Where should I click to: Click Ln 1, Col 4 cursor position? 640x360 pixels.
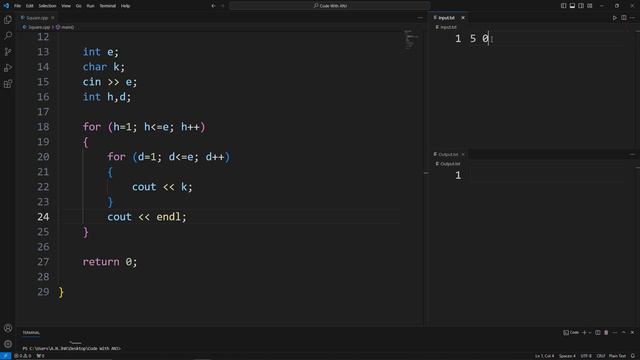coord(544,356)
